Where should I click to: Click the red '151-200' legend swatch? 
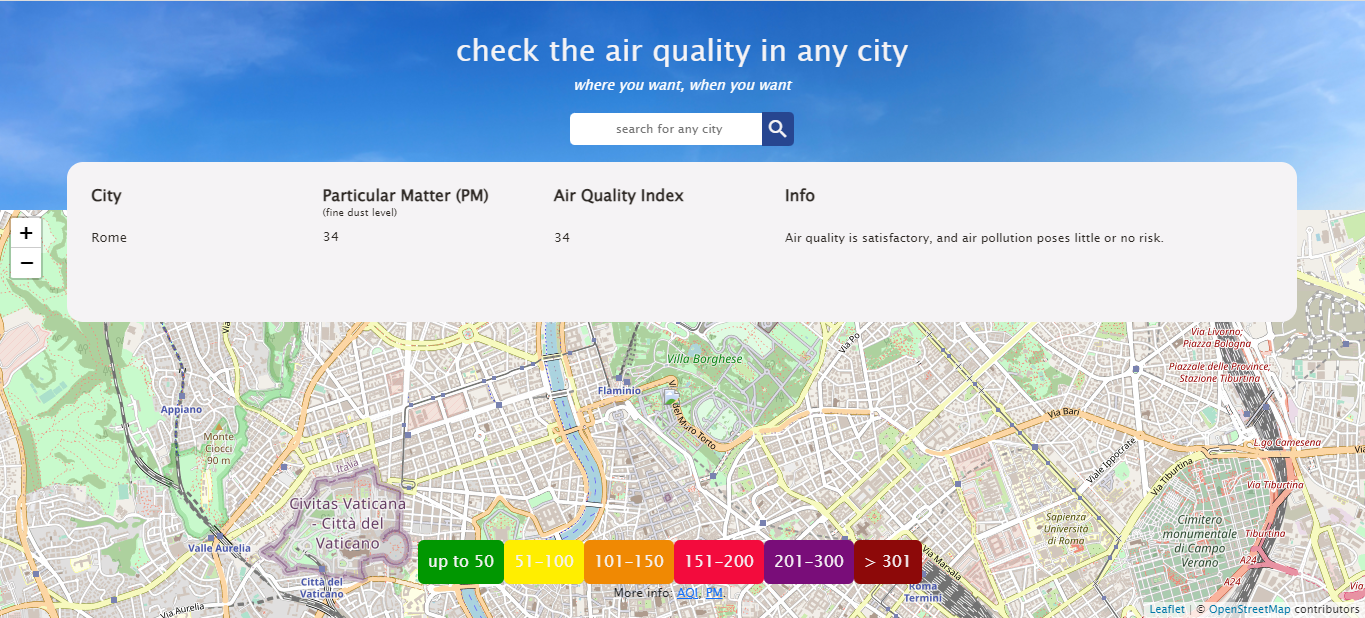[x=718, y=561]
